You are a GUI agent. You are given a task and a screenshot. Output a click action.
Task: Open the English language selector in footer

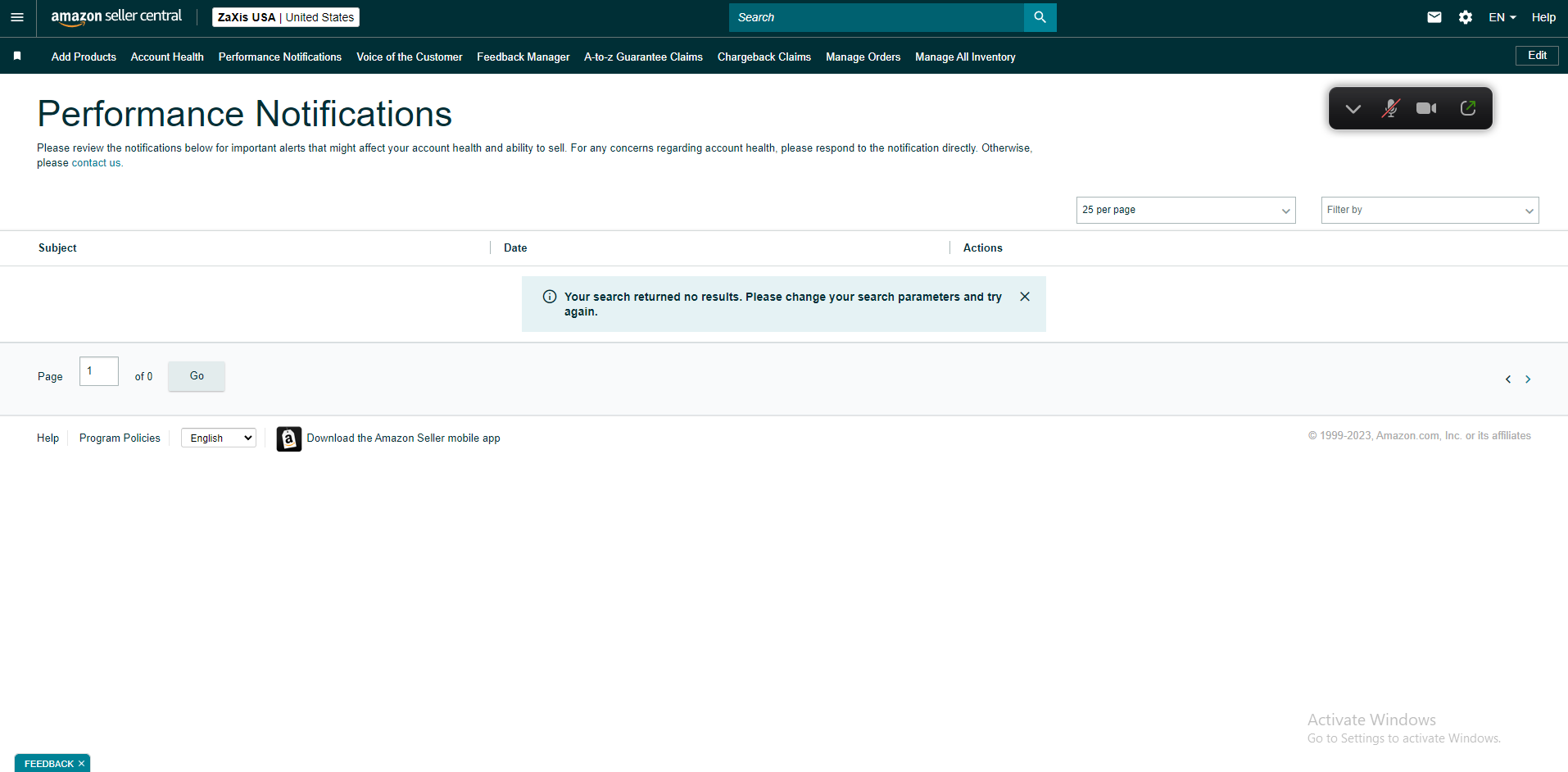219,438
